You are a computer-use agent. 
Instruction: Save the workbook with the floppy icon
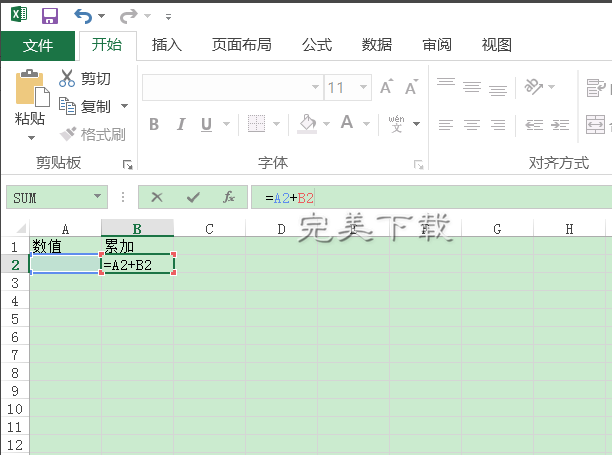50,16
